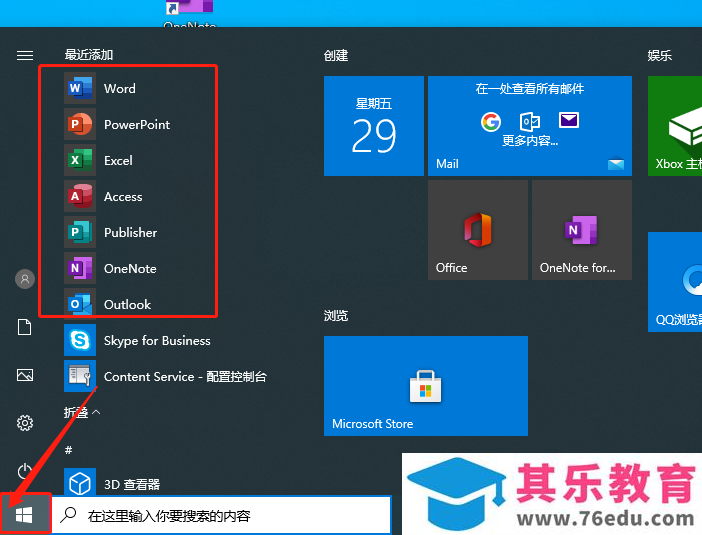702x535 pixels.
Task: Launch PowerPoint from the app list
Action: [139, 124]
